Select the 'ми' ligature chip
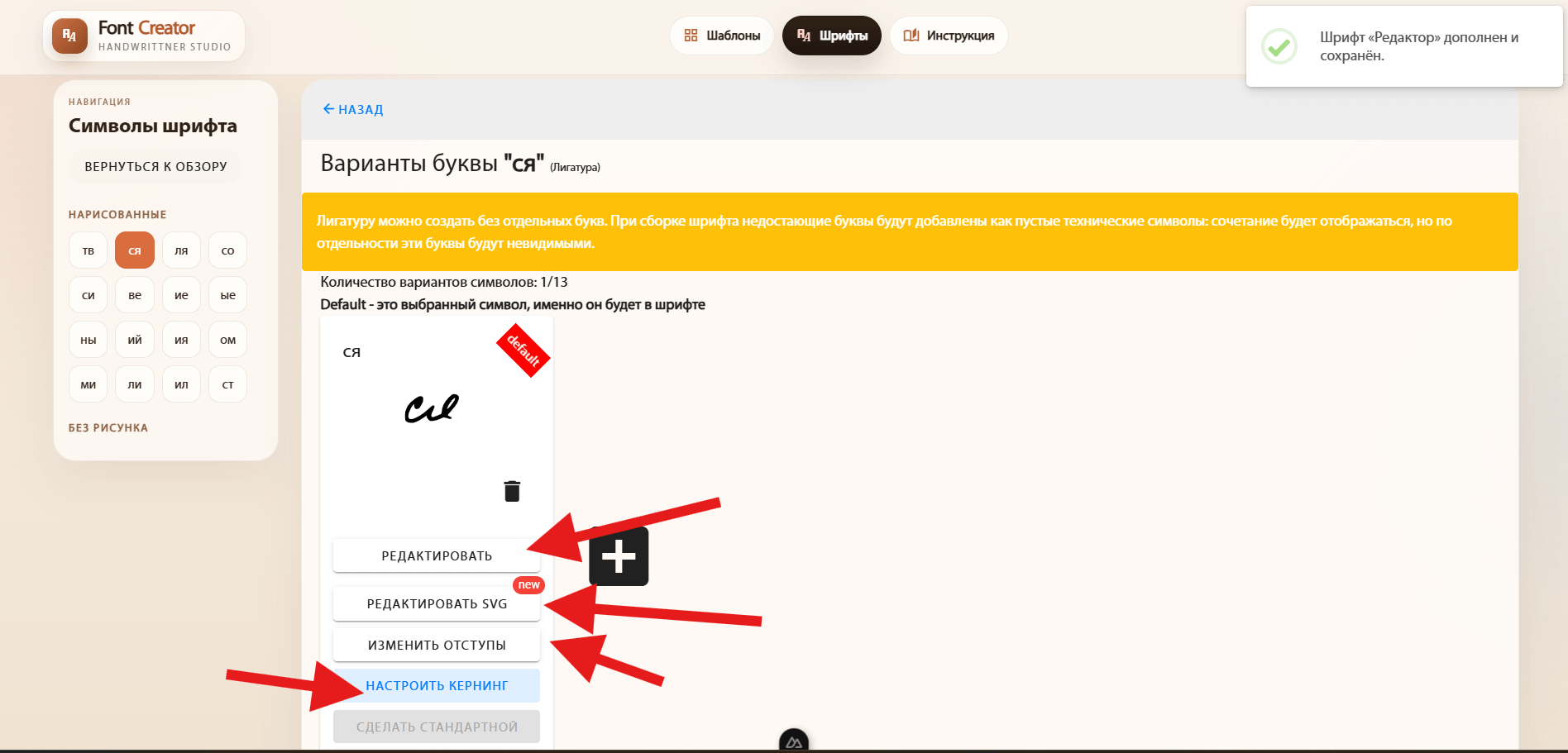 (x=88, y=384)
